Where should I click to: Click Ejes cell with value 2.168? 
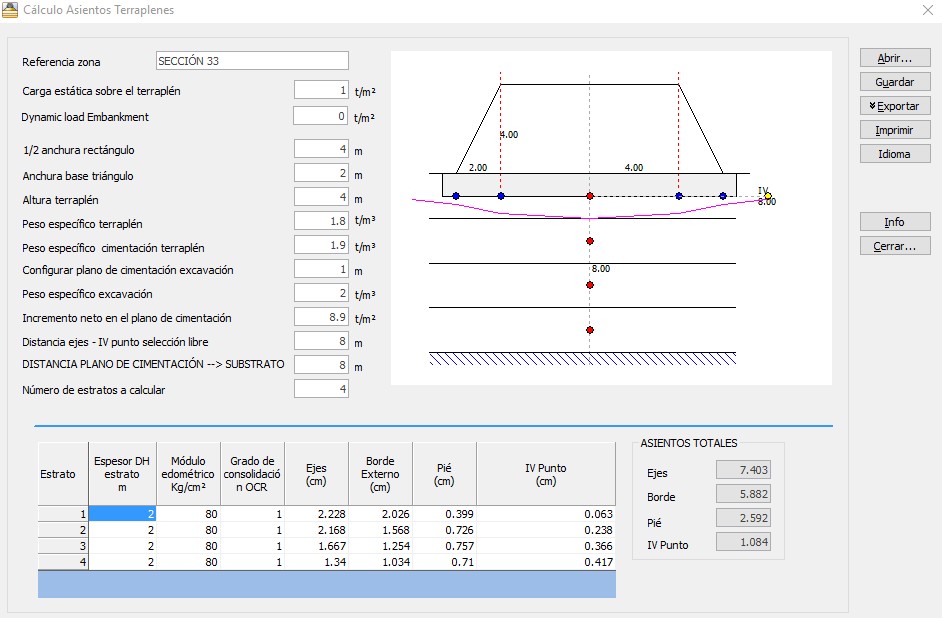click(317, 530)
